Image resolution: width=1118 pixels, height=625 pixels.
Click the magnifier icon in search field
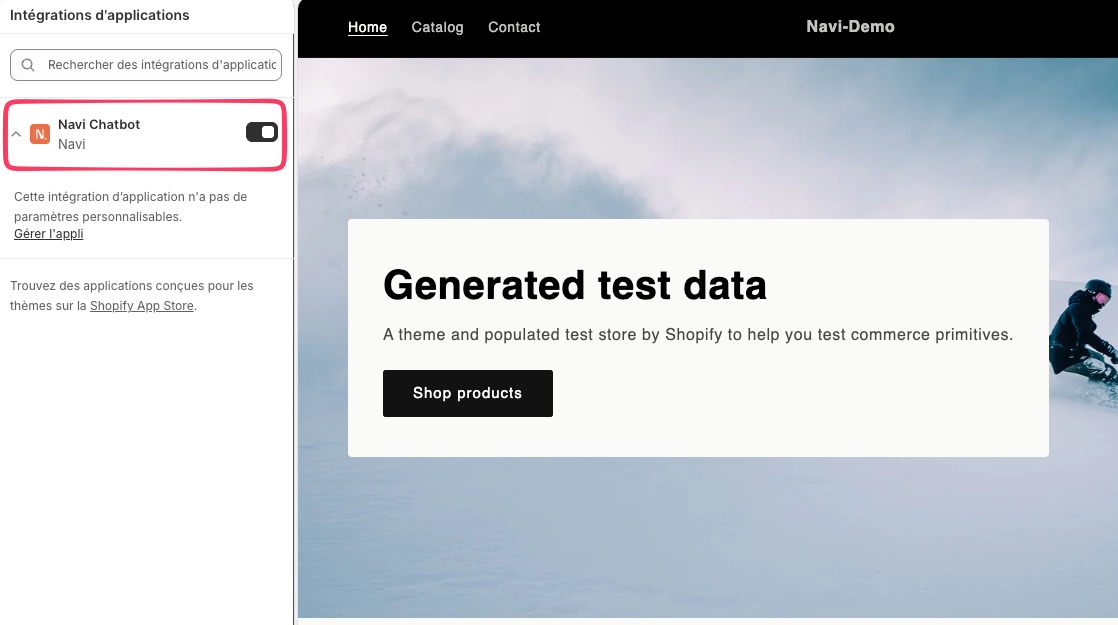click(28, 65)
